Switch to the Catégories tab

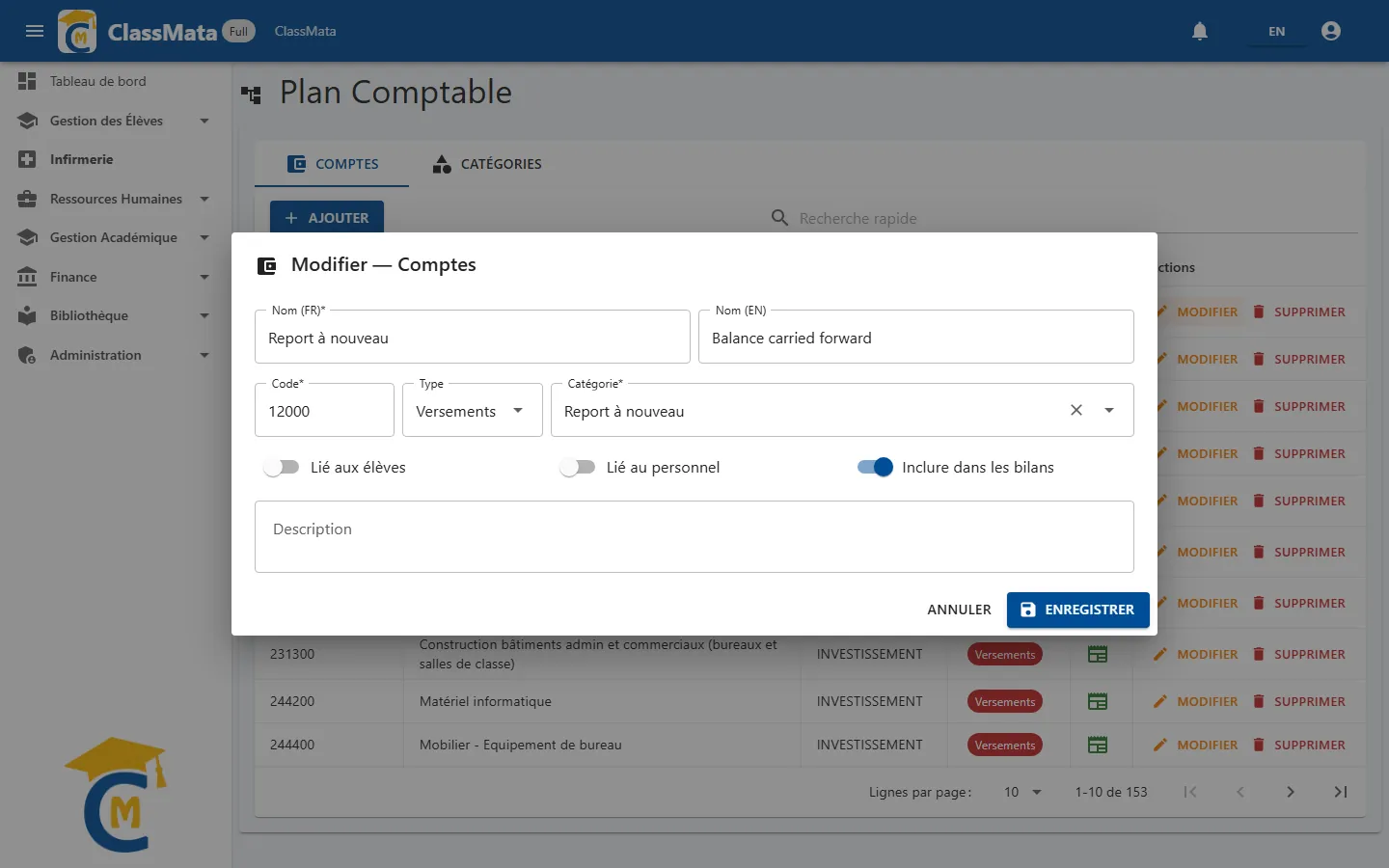coord(487,164)
